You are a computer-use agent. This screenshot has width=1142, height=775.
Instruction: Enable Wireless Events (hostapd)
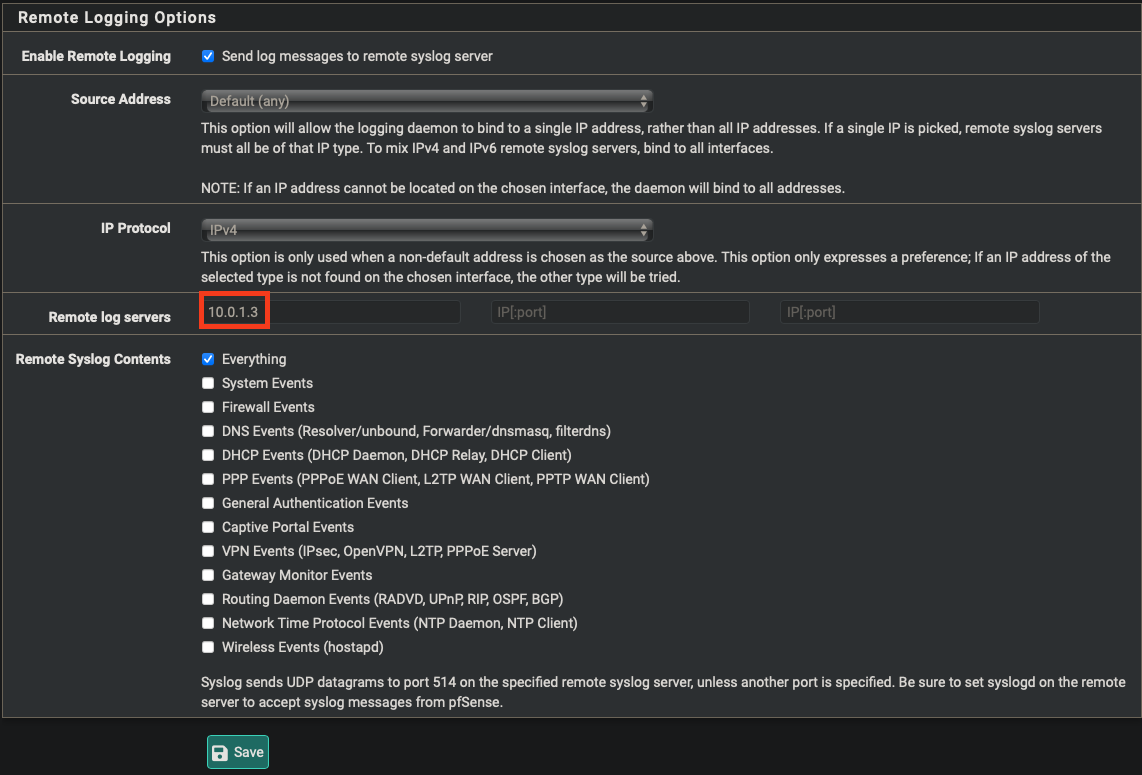click(208, 647)
